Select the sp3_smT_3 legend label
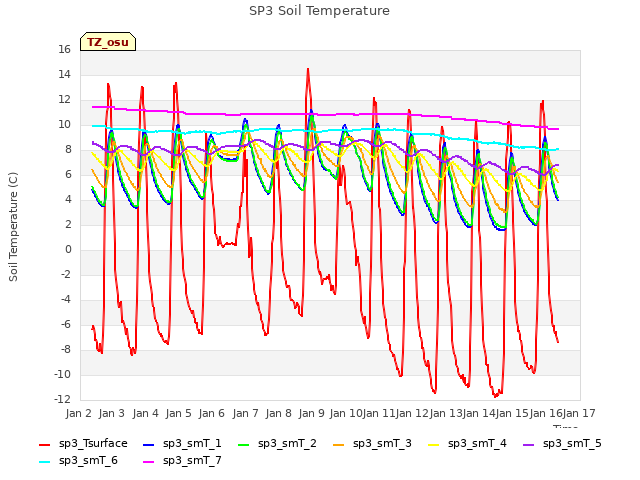640x480 pixels. [382, 444]
